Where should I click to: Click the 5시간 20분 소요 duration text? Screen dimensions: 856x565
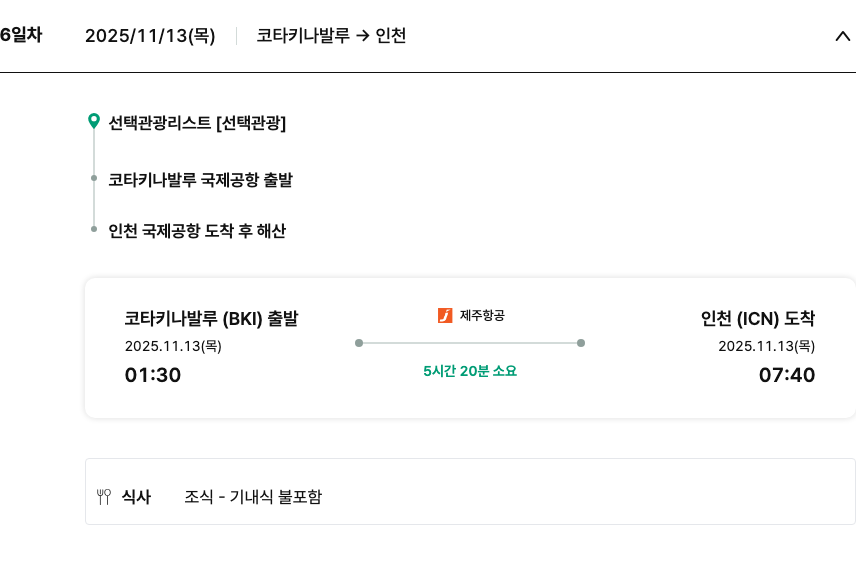pyautogui.click(x=470, y=371)
